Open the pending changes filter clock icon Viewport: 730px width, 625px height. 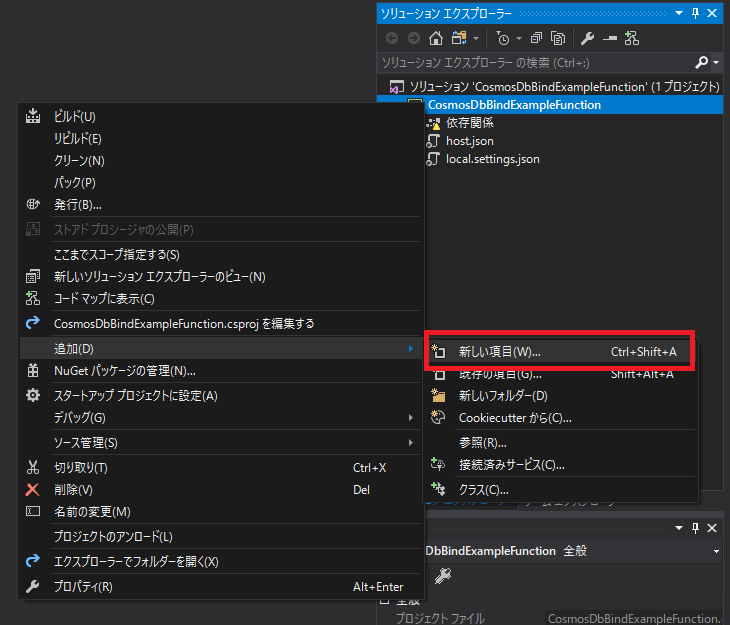click(x=503, y=38)
